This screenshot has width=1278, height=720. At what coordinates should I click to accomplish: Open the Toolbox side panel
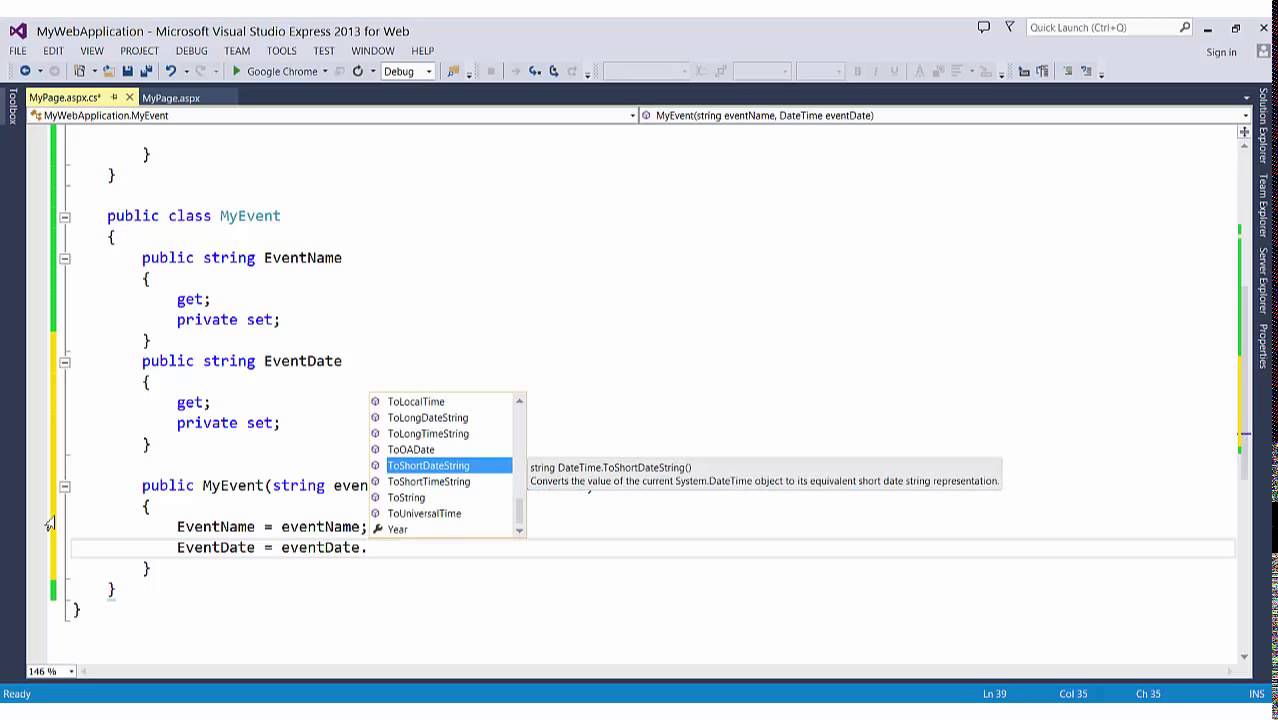click(x=13, y=106)
